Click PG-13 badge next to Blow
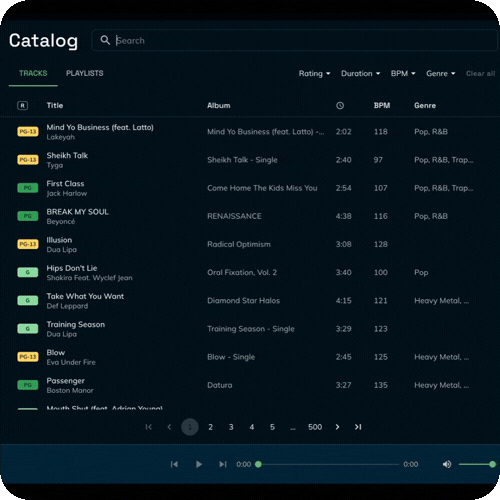 pyautogui.click(x=28, y=357)
